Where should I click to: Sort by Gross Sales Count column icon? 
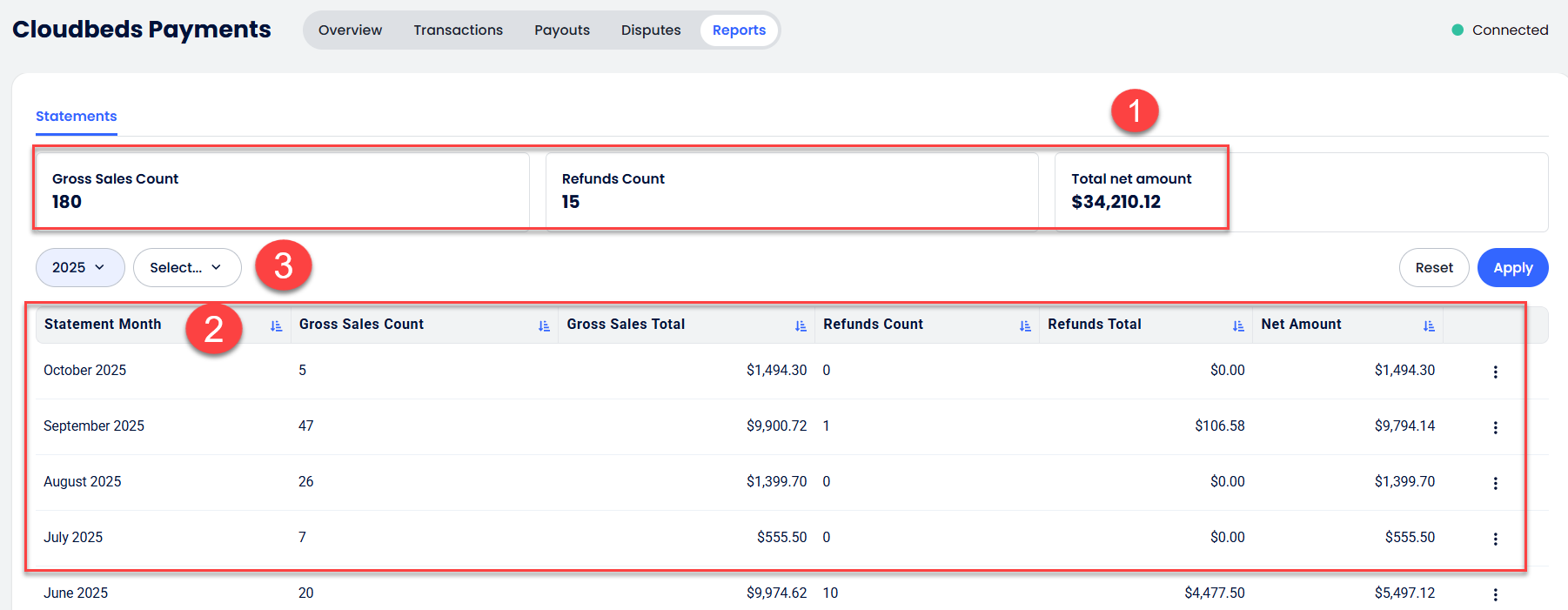544,325
